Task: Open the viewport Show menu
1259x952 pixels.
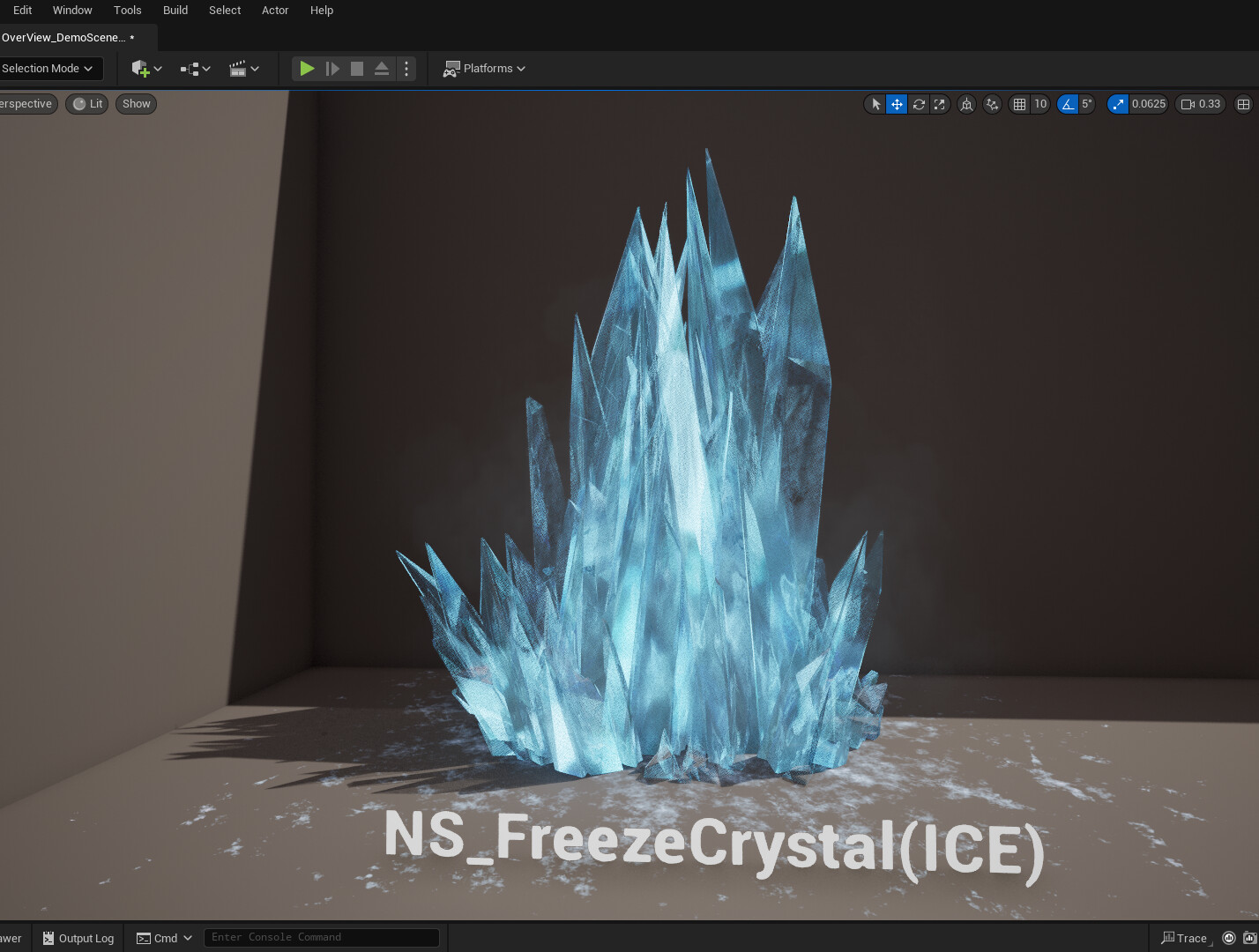Action: [x=137, y=104]
